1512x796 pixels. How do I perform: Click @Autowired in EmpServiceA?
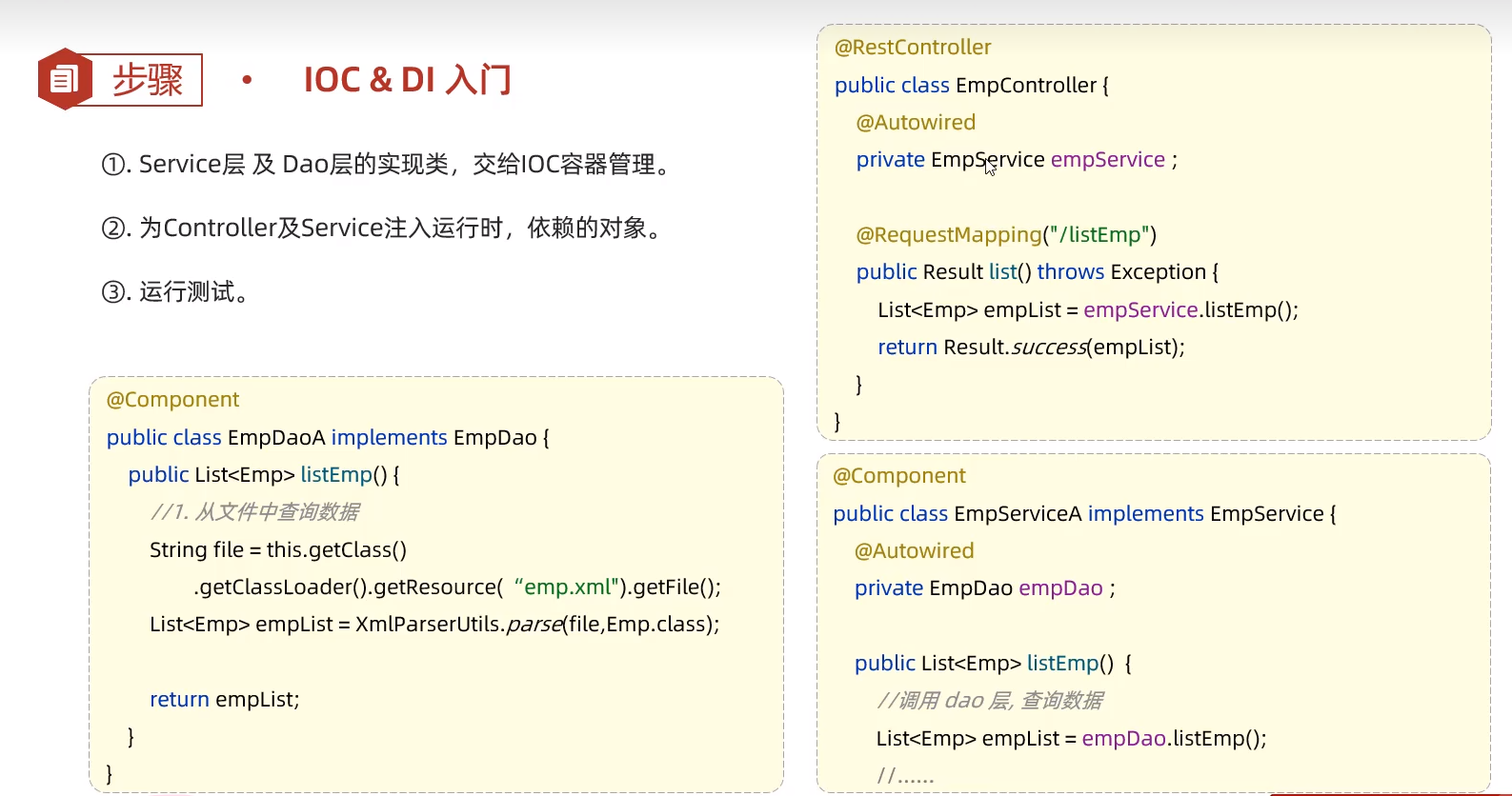tap(915, 551)
